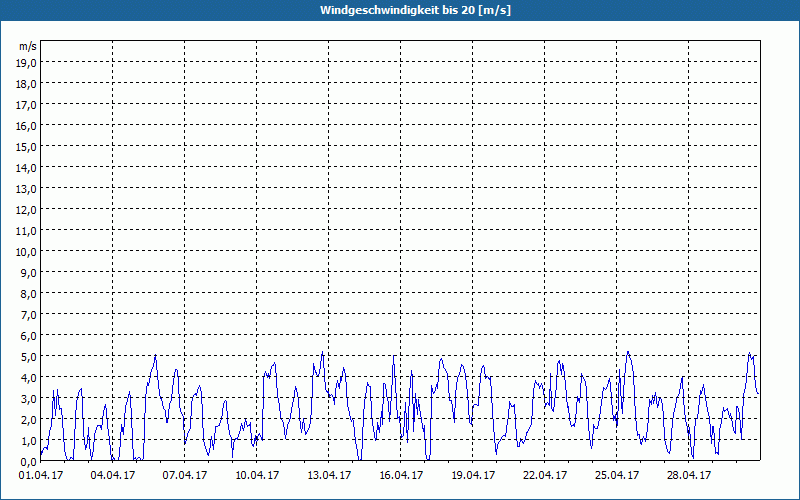Select the '10,0' axis value
The image size is (800, 500).
pyautogui.click(x=27, y=252)
